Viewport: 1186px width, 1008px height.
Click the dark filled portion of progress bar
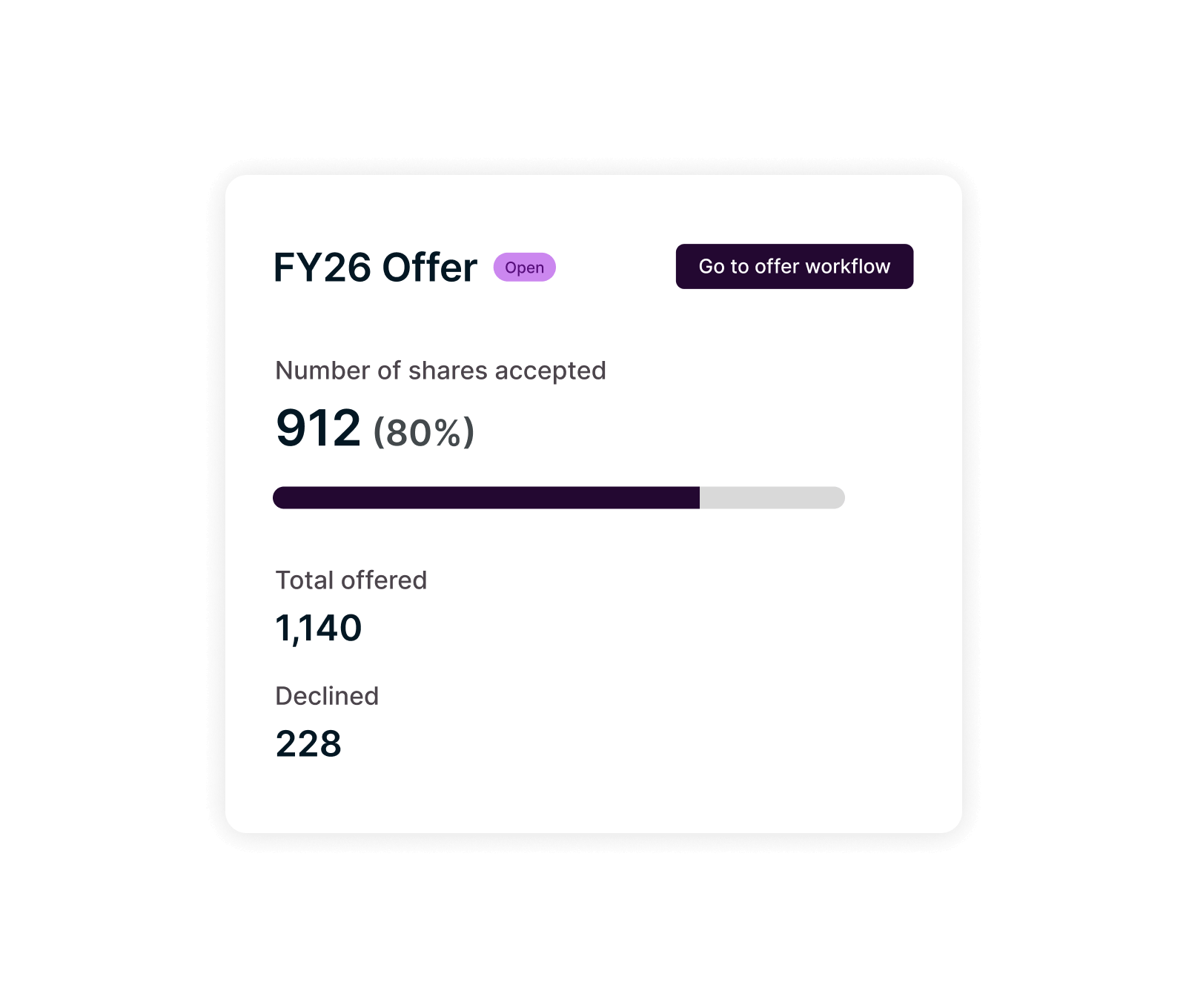[486, 498]
